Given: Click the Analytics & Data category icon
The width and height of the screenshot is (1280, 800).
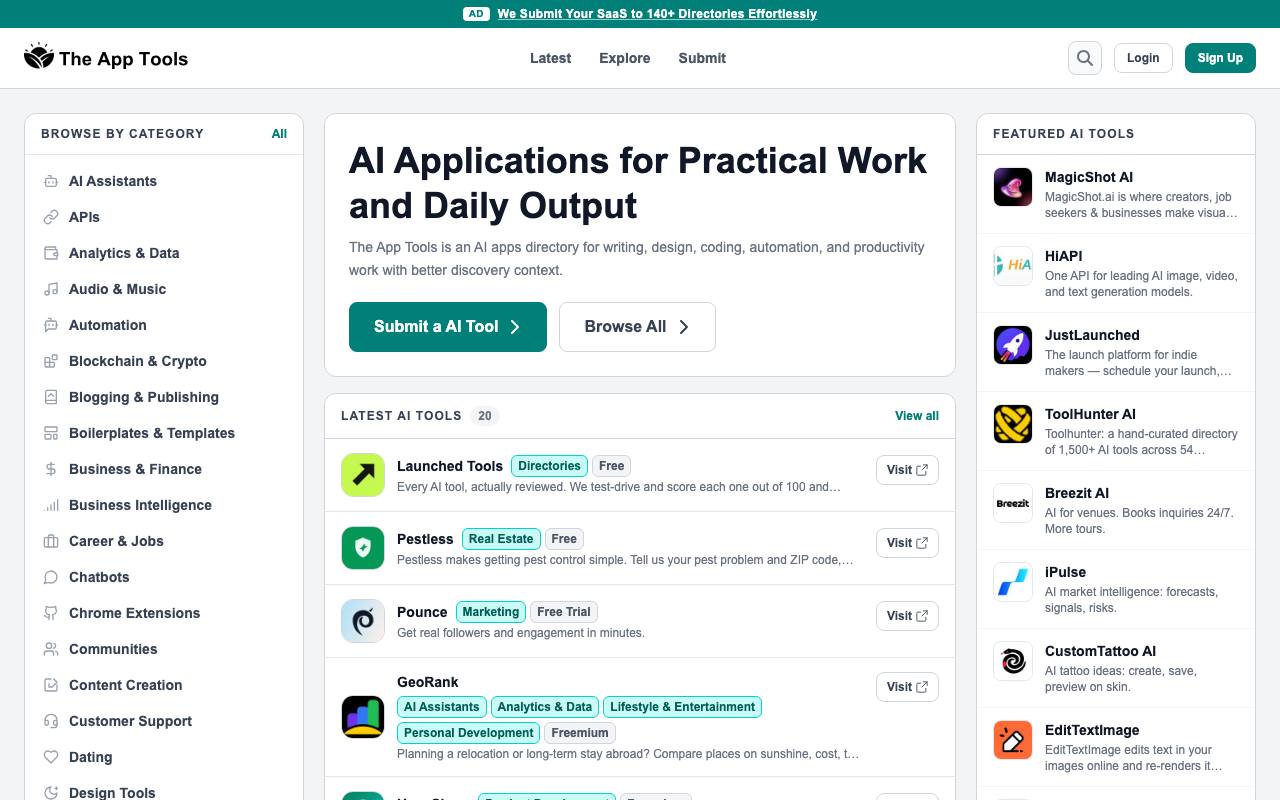Looking at the screenshot, I should click(x=51, y=253).
